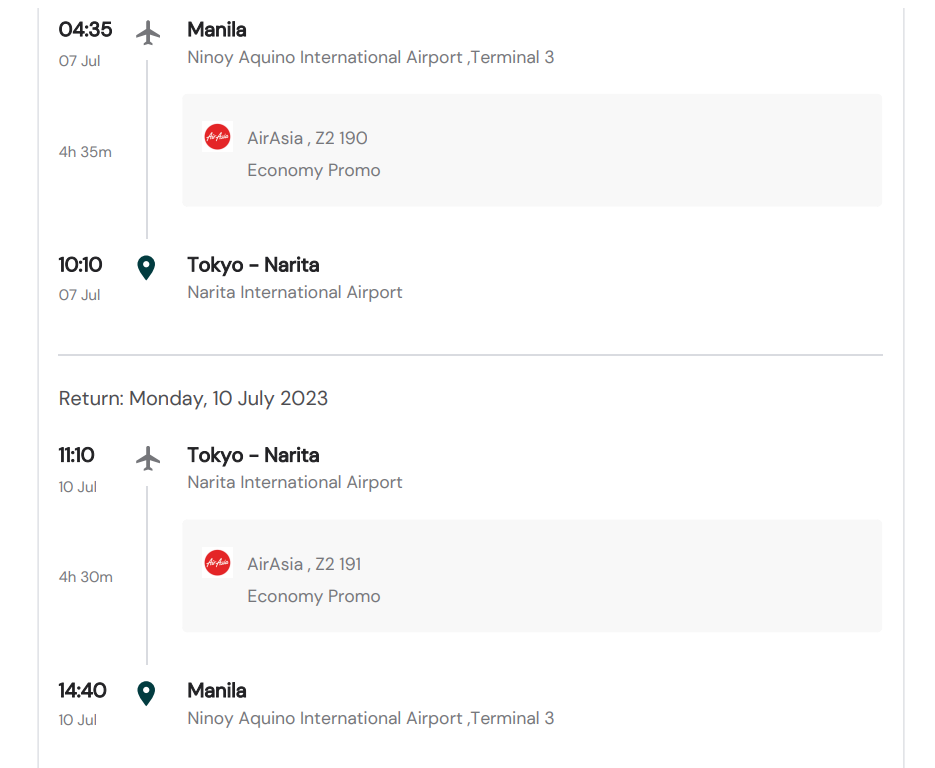Image resolution: width=935 pixels, height=768 pixels.
Task: Click the outbound Tokyo - Narita arrival city name
Action: click(253, 265)
